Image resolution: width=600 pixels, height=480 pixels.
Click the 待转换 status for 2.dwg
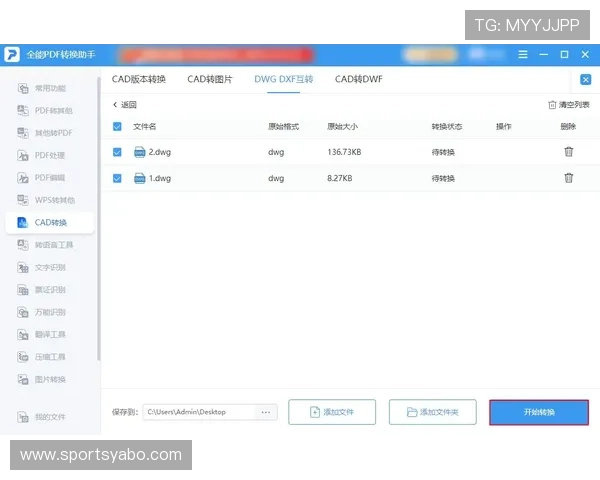click(443, 152)
